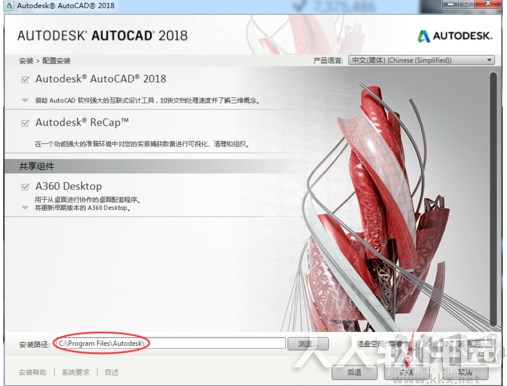This screenshot has width=507, height=386.
Task: Click the 安装 install button
Action: [x=407, y=372]
